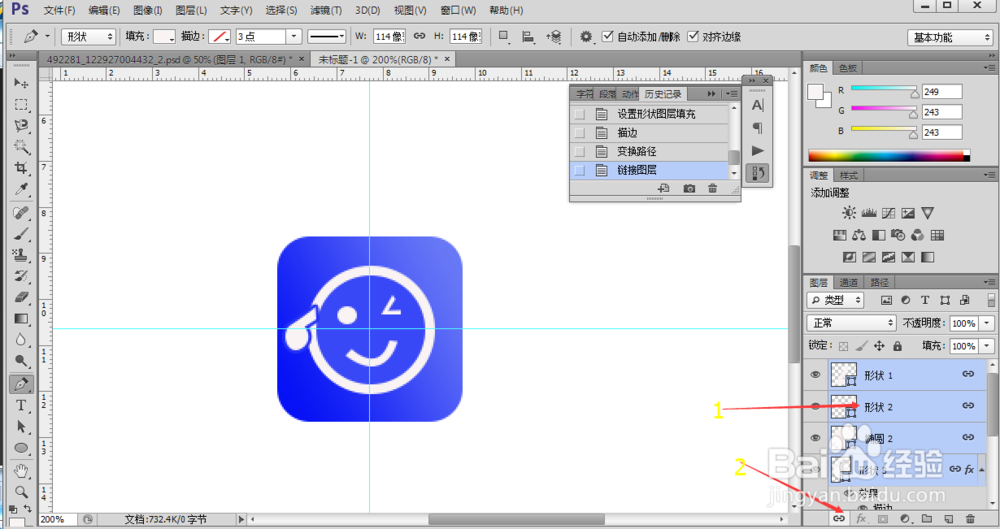Click the link layers icon in Layers panel
The width and height of the screenshot is (1000, 529).
click(839, 519)
